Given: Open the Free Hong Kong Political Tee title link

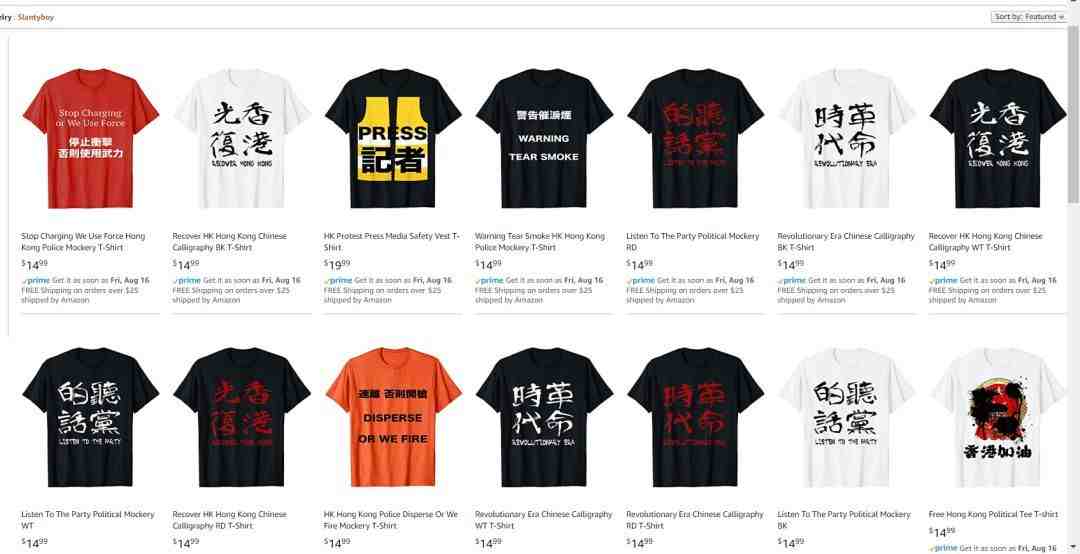Looking at the screenshot, I should click(993, 514).
